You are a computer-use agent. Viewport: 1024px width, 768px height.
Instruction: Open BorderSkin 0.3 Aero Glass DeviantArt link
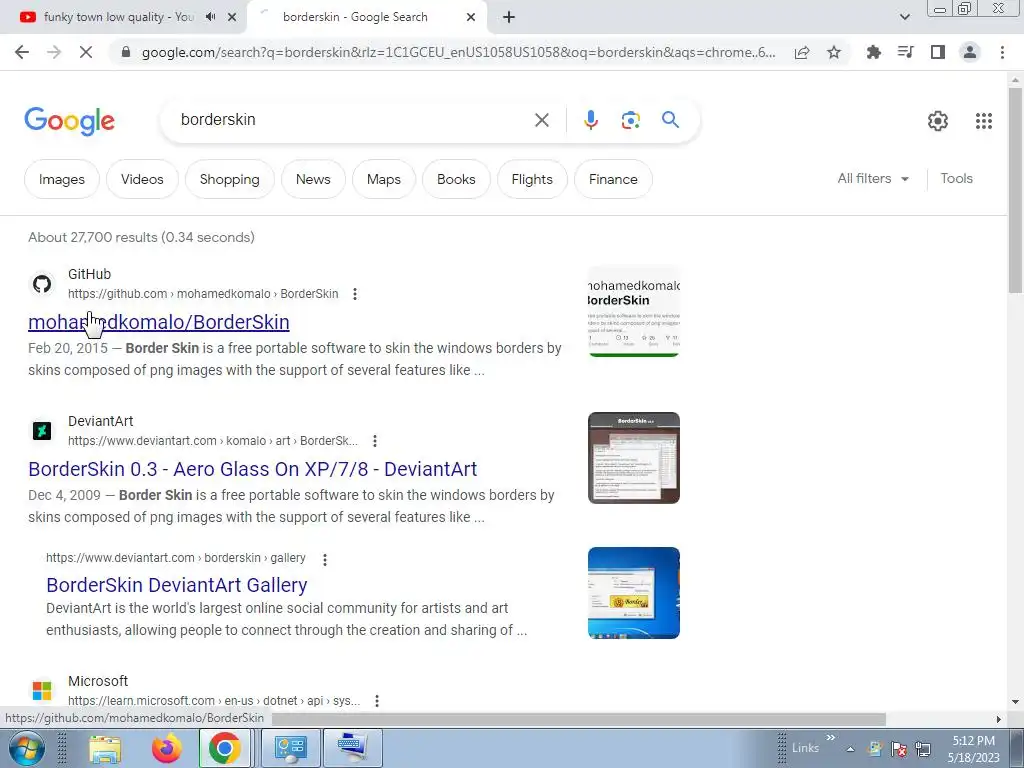[252, 469]
